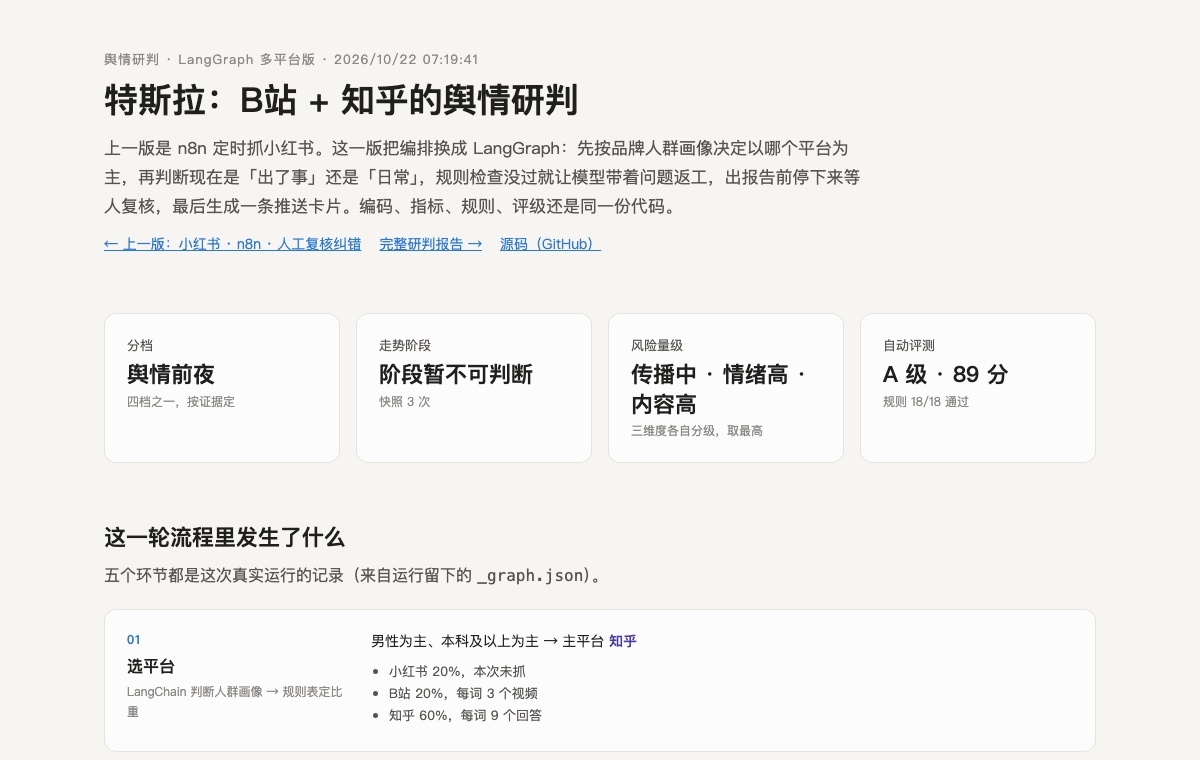The height and width of the screenshot is (760, 1200).
Task: Open the 完整研判报告 link
Action: (431, 244)
